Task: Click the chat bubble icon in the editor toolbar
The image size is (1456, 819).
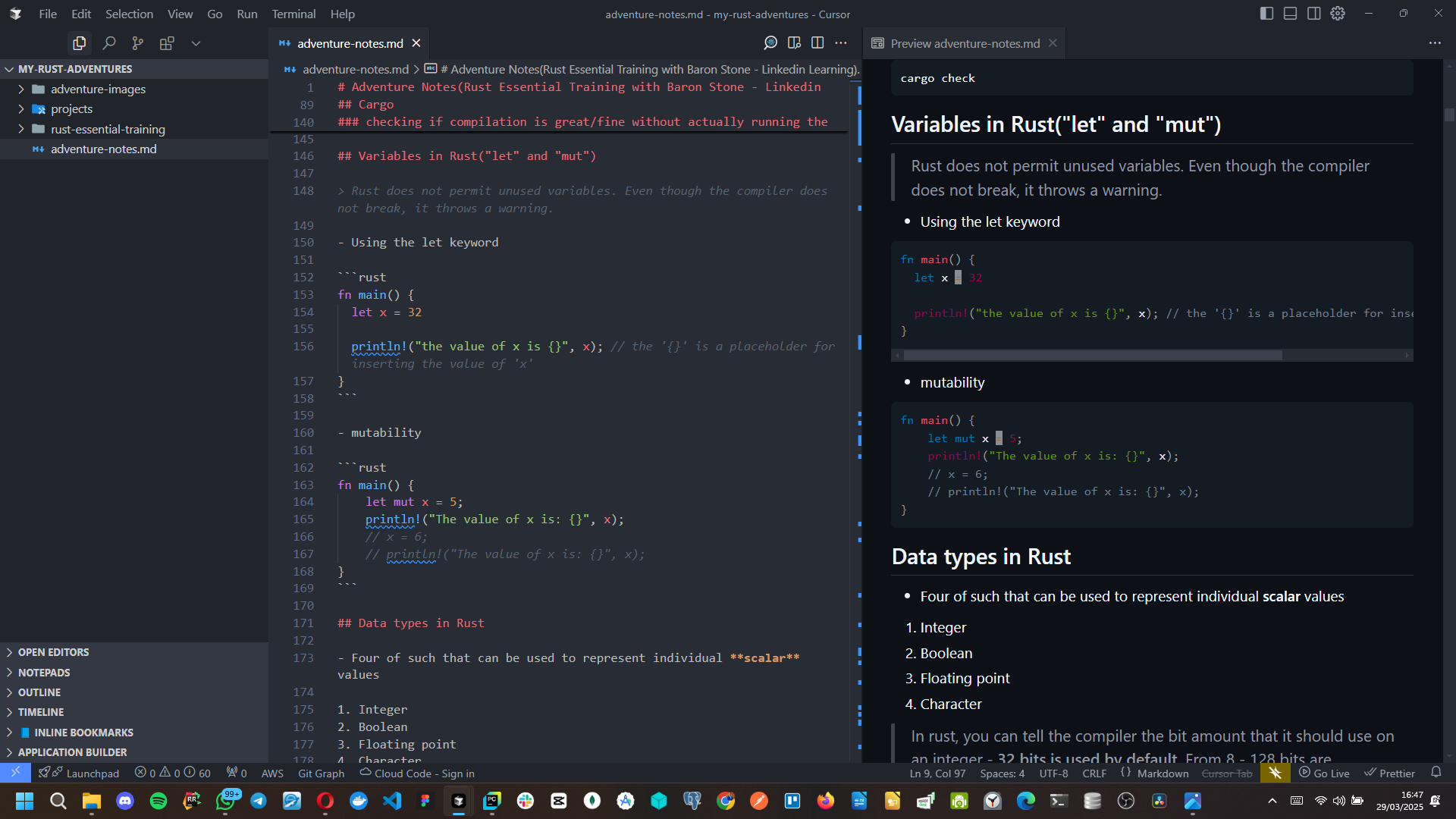Action: pos(770,43)
